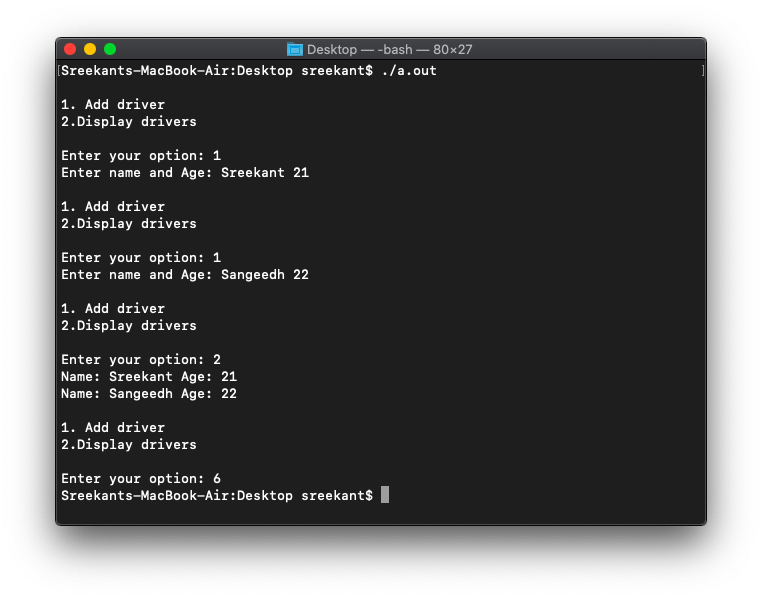Screen dimensions: 762x599
Task: Click the first '1. Add driver' menu line
Action: (113, 104)
